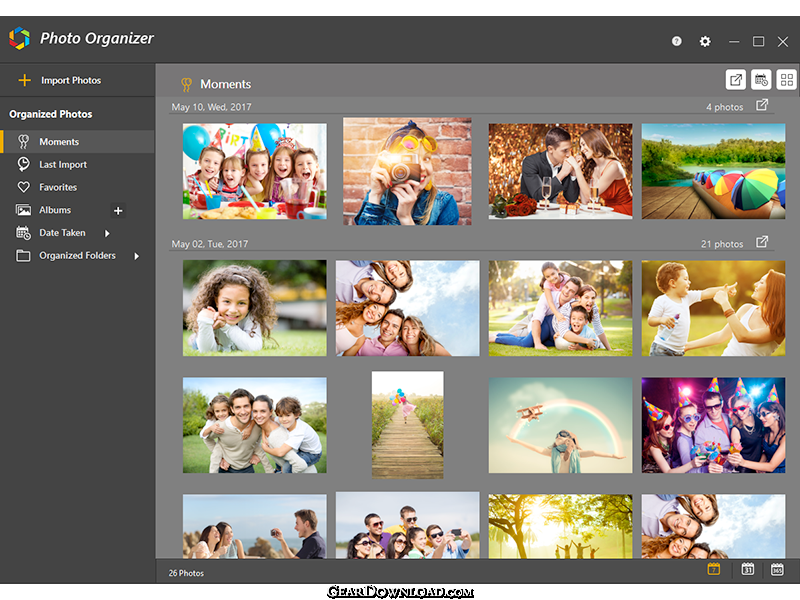Click the Photo Organizer logo icon

[x=19, y=38]
